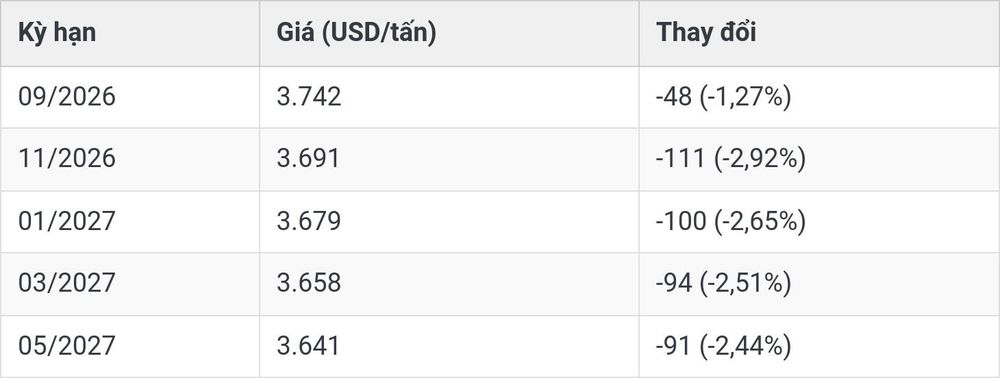Select the price value 3.641

[308, 345]
